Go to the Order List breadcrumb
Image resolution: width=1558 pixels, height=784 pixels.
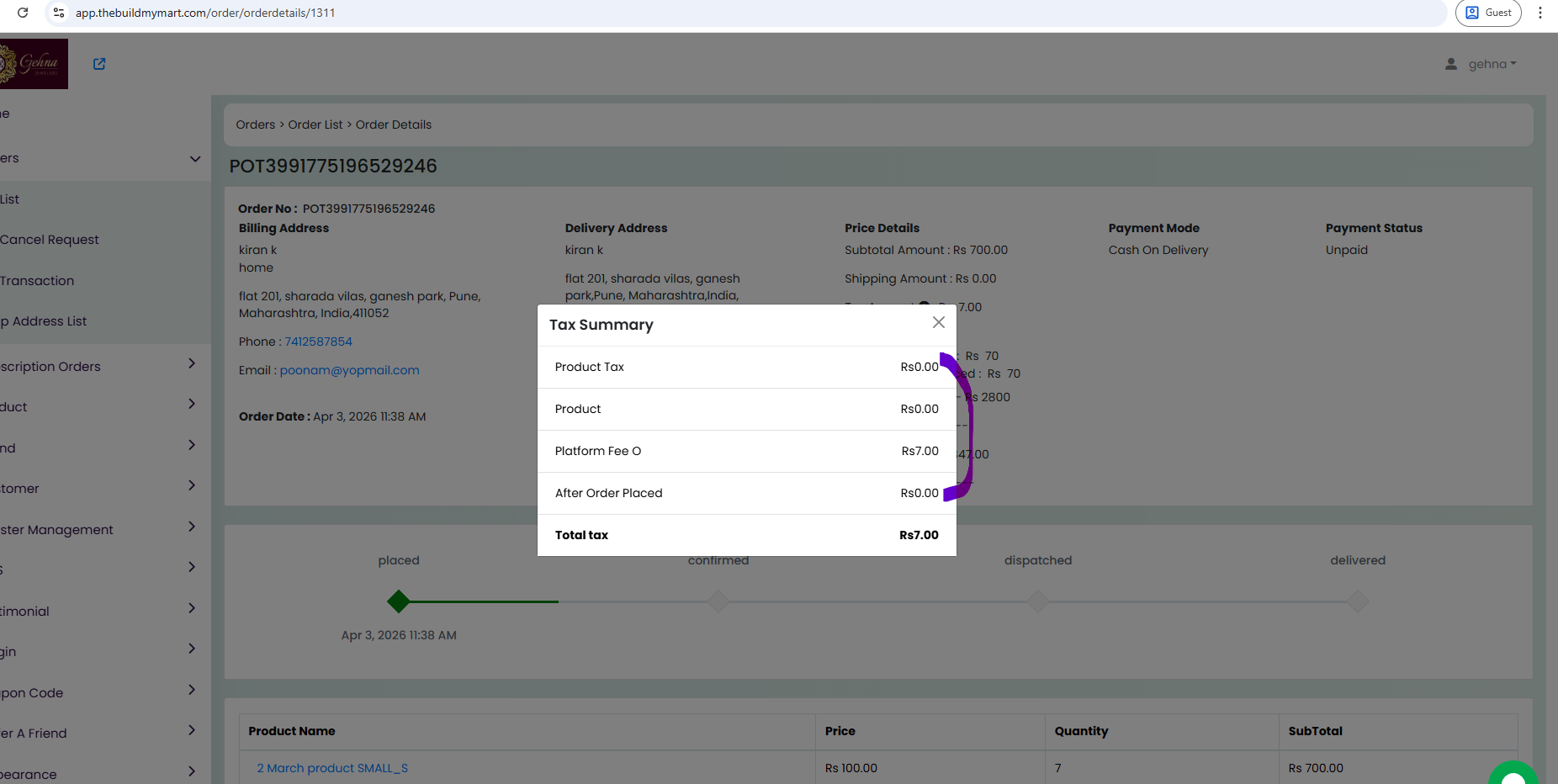[315, 124]
